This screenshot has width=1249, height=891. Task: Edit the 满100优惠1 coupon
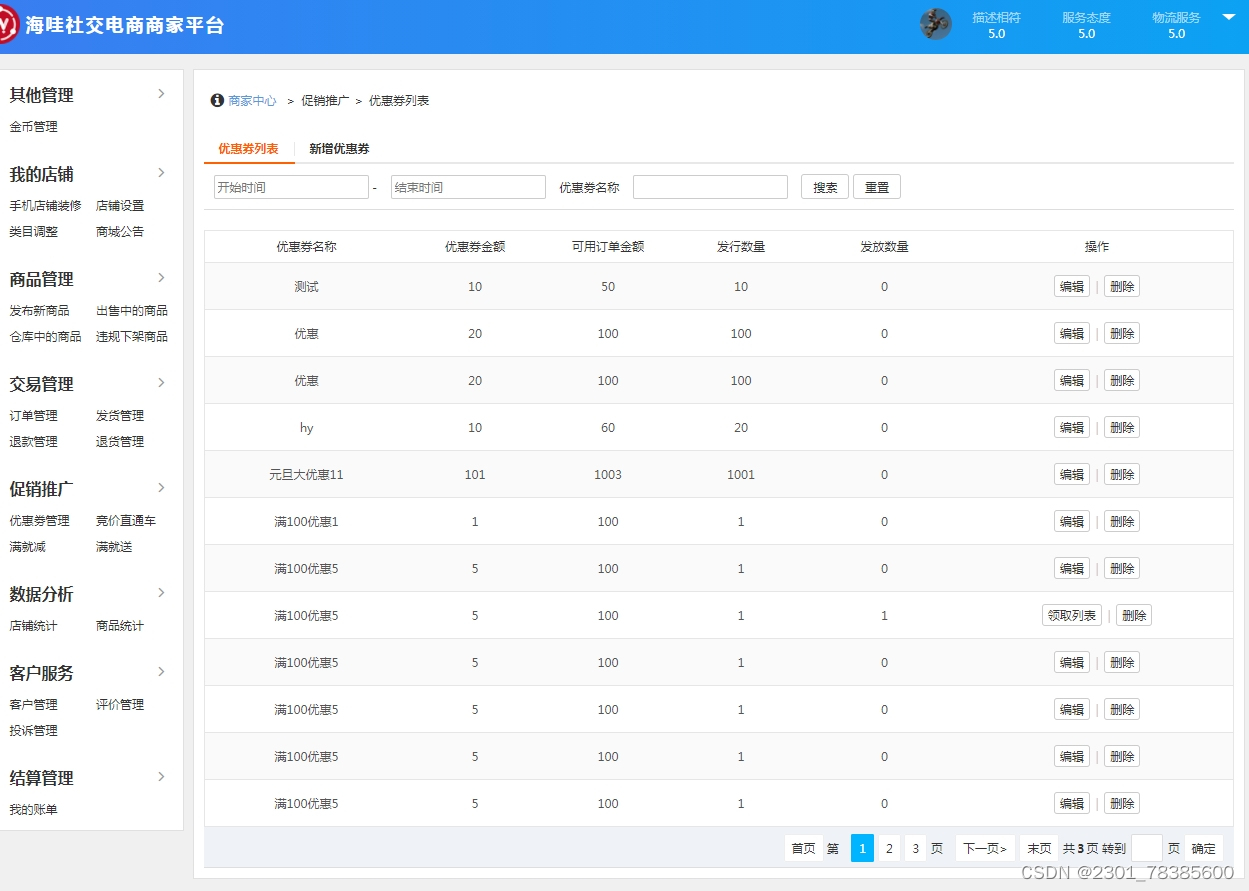[1072, 522]
